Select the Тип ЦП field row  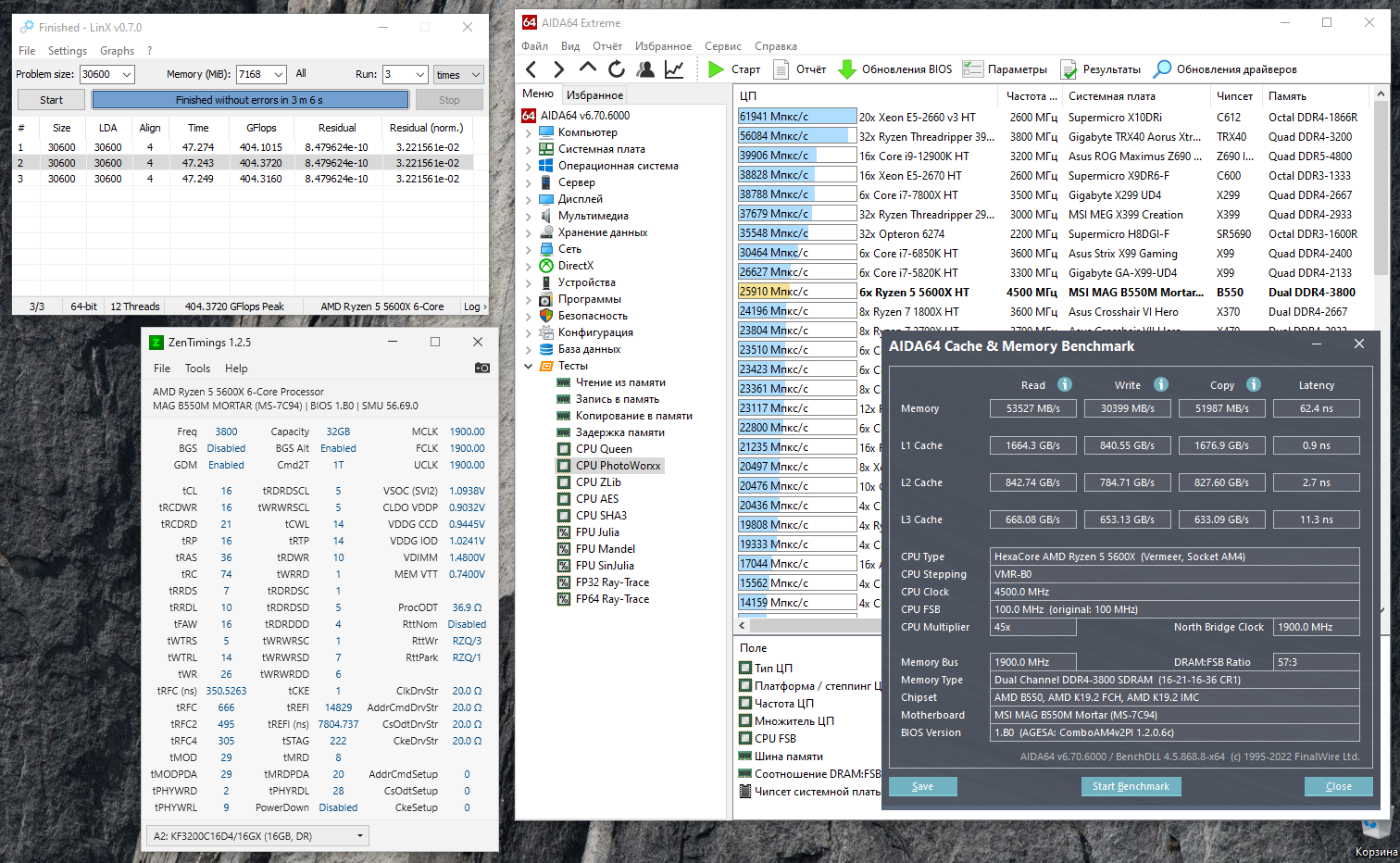pos(773,669)
